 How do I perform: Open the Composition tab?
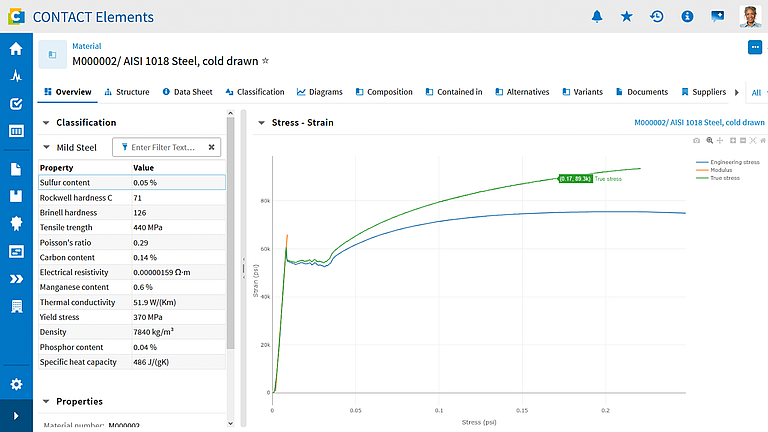pyautogui.click(x=384, y=92)
